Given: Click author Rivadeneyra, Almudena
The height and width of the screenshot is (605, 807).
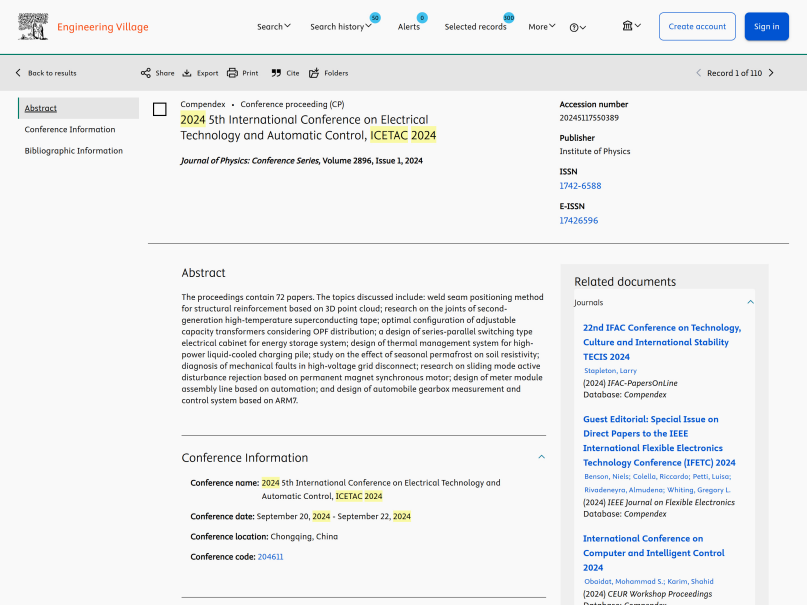Looking at the screenshot, I should point(624,490).
